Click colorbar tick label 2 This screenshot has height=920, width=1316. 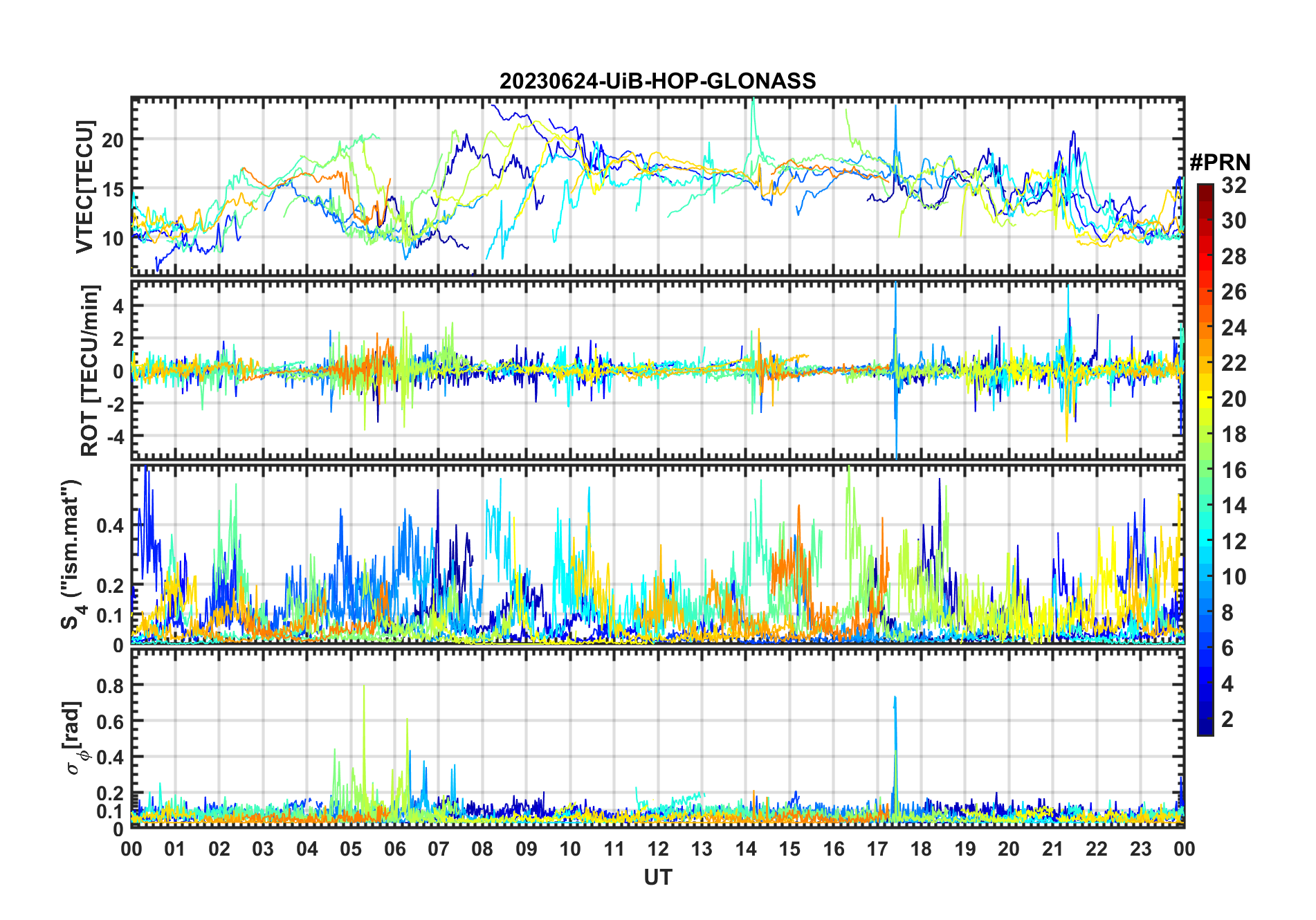point(1227,719)
